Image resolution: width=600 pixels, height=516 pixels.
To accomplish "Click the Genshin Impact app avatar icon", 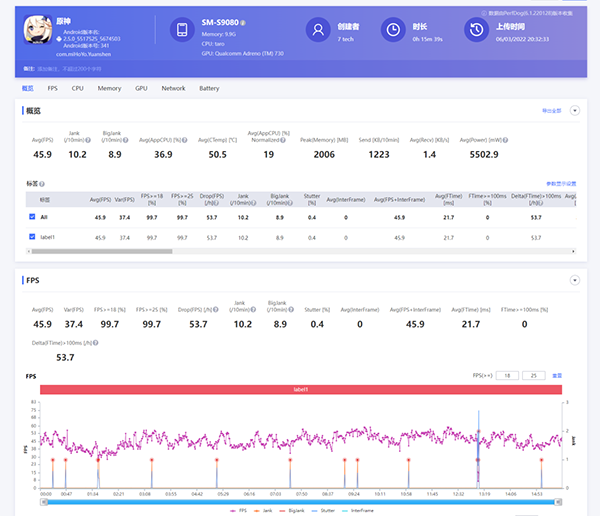I will 40,31.
